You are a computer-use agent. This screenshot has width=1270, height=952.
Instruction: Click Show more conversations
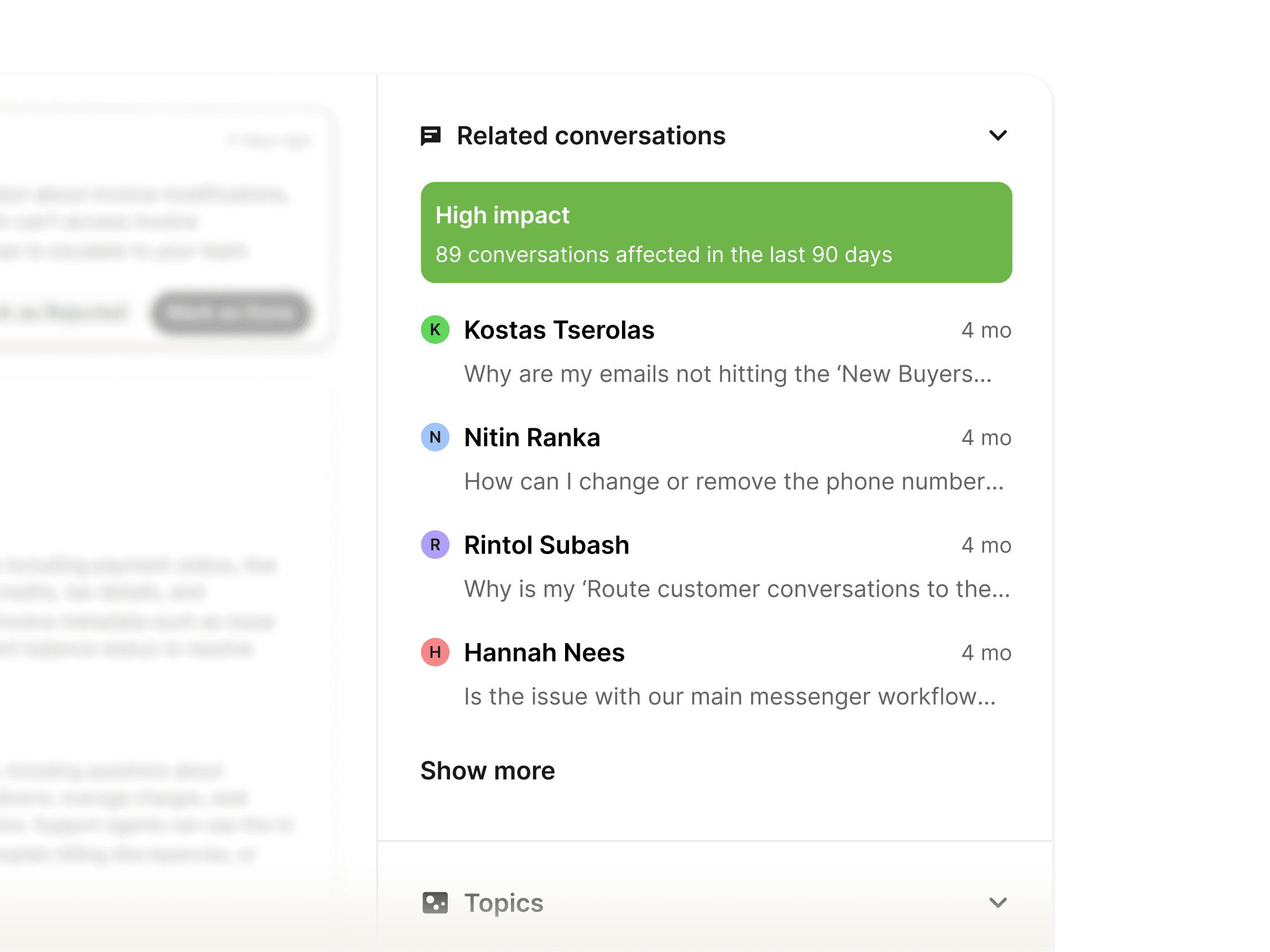pyautogui.click(x=487, y=771)
